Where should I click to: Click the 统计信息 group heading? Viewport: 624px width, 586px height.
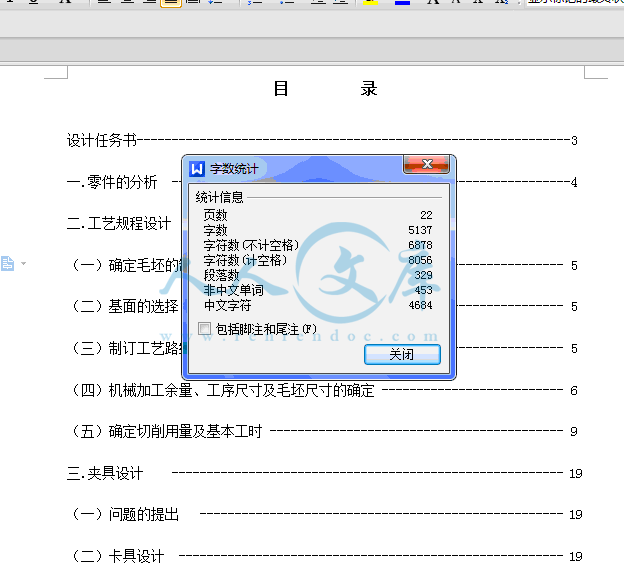(x=219, y=197)
